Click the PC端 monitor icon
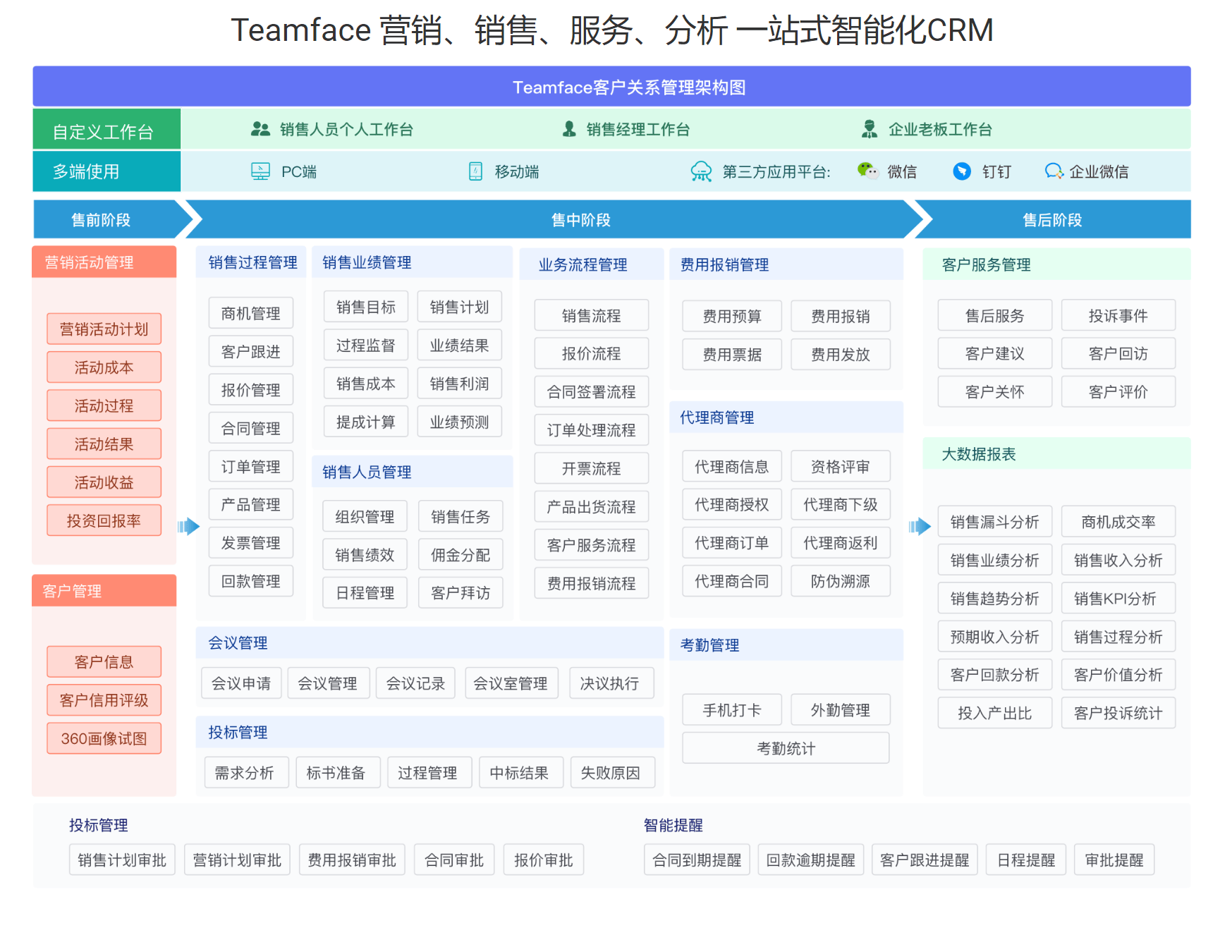The width and height of the screenshot is (1232, 952). point(261,171)
